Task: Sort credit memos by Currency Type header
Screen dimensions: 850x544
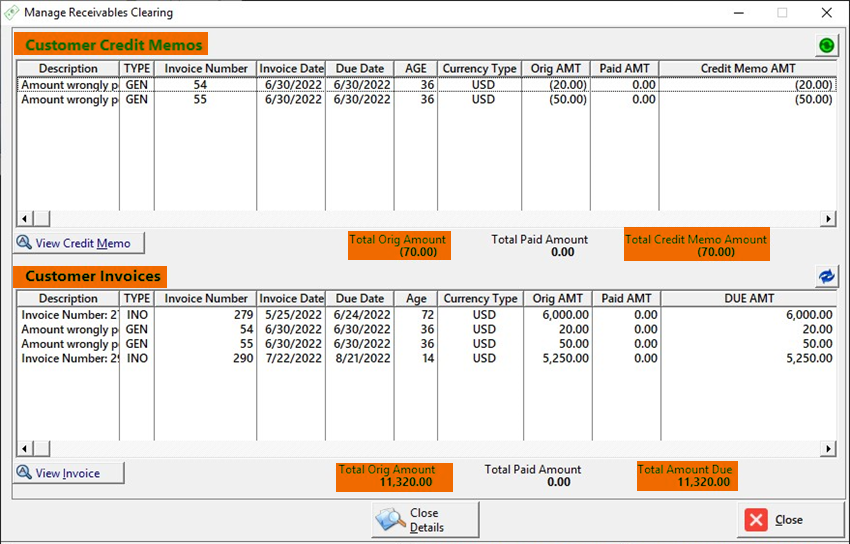Action: click(479, 68)
